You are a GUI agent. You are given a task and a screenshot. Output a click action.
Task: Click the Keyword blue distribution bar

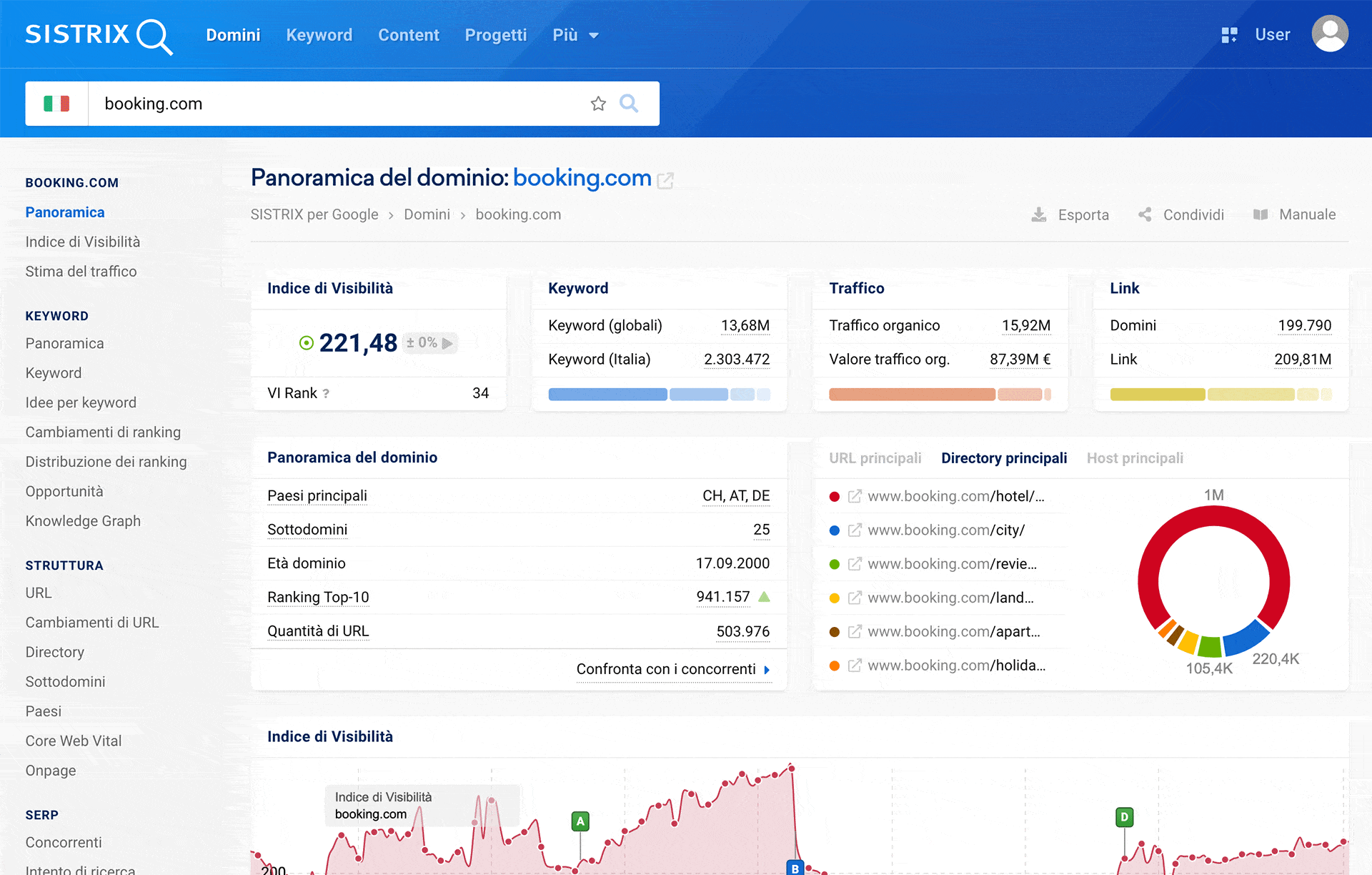(659, 395)
